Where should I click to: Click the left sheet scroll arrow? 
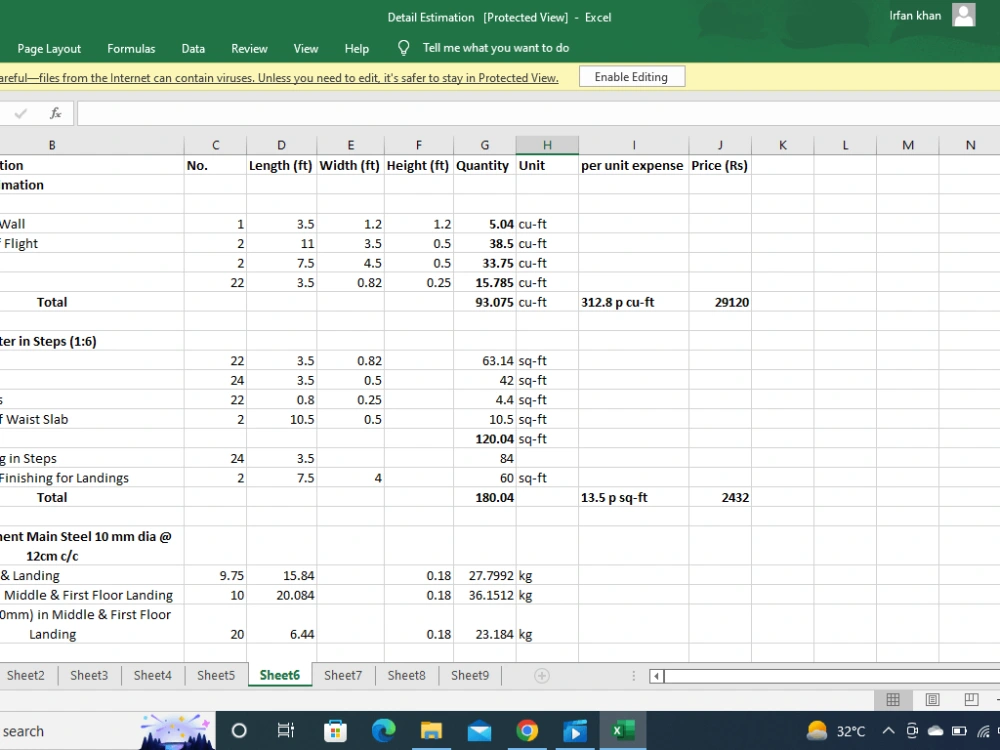point(657,676)
